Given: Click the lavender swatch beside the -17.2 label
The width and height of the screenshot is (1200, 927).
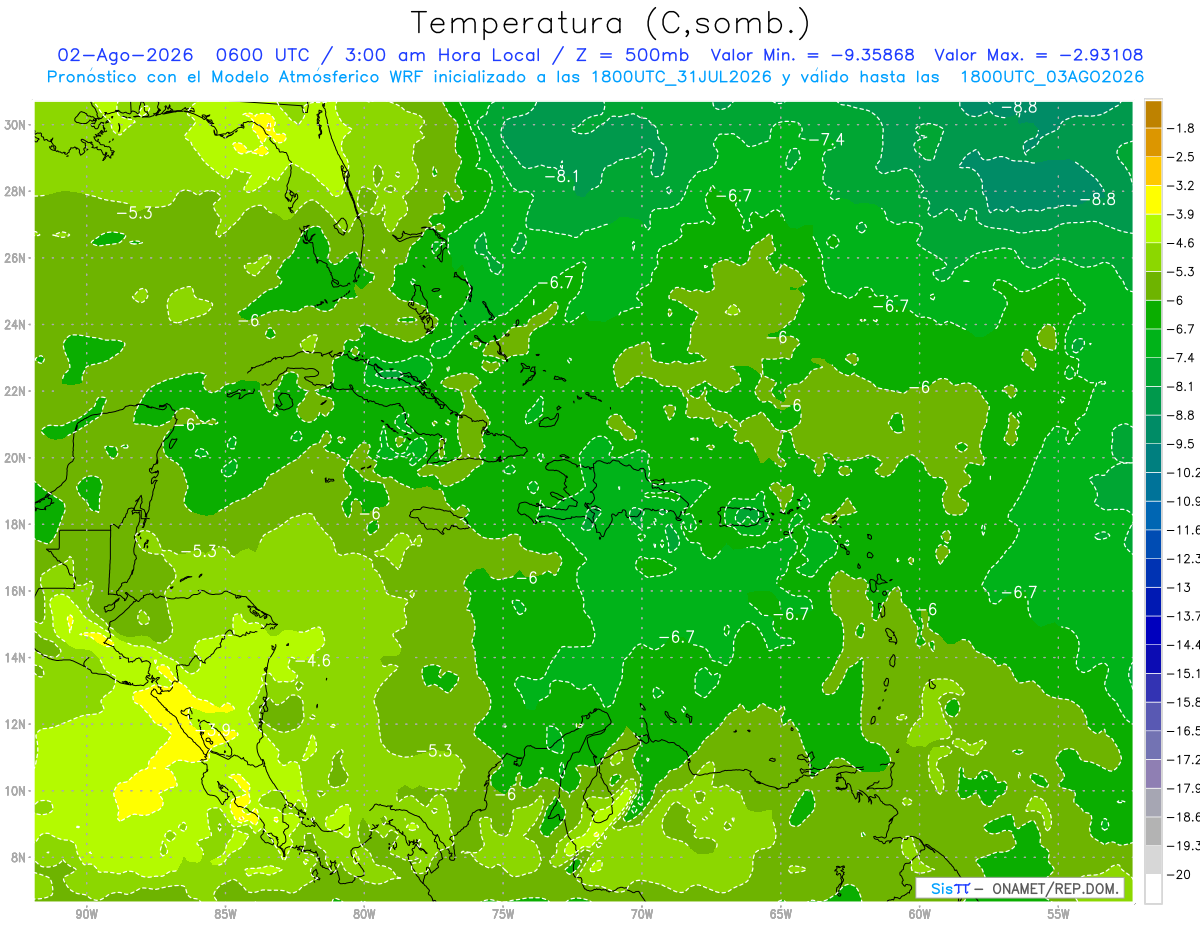Looking at the screenshot, I should pos(1153,774).
